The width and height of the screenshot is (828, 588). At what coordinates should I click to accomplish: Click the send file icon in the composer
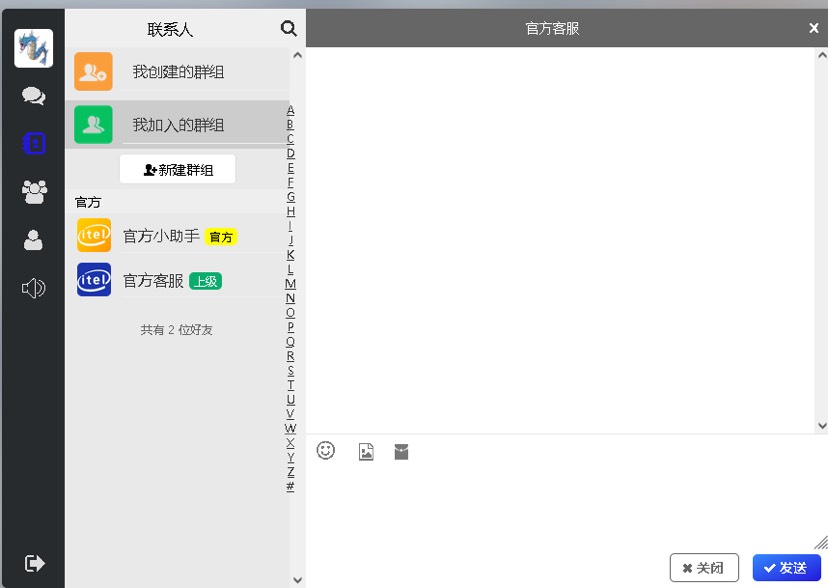click(x=401, y=451)
